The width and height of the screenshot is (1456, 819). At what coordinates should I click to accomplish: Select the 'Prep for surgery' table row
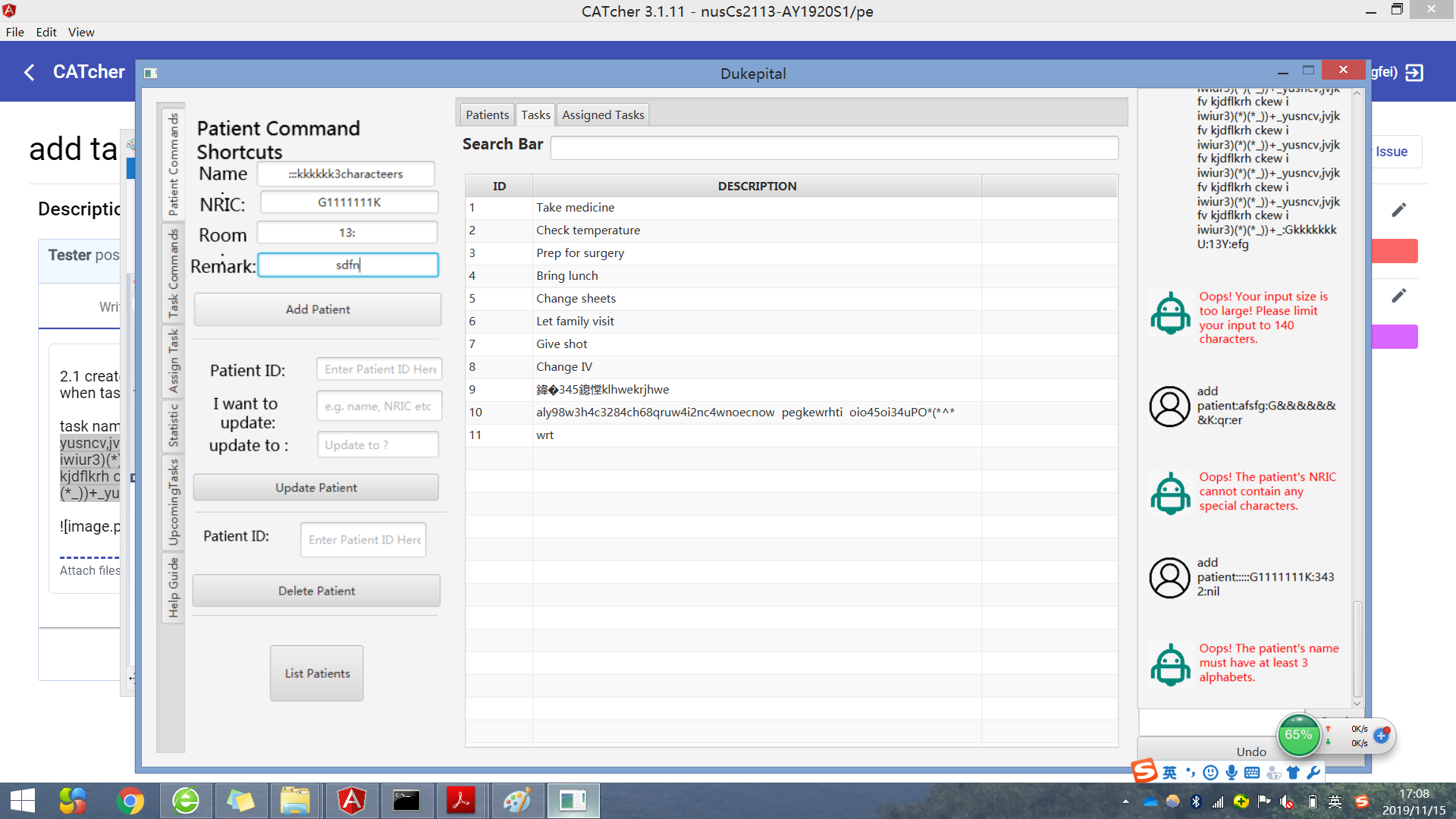click(x=580, y=253)
